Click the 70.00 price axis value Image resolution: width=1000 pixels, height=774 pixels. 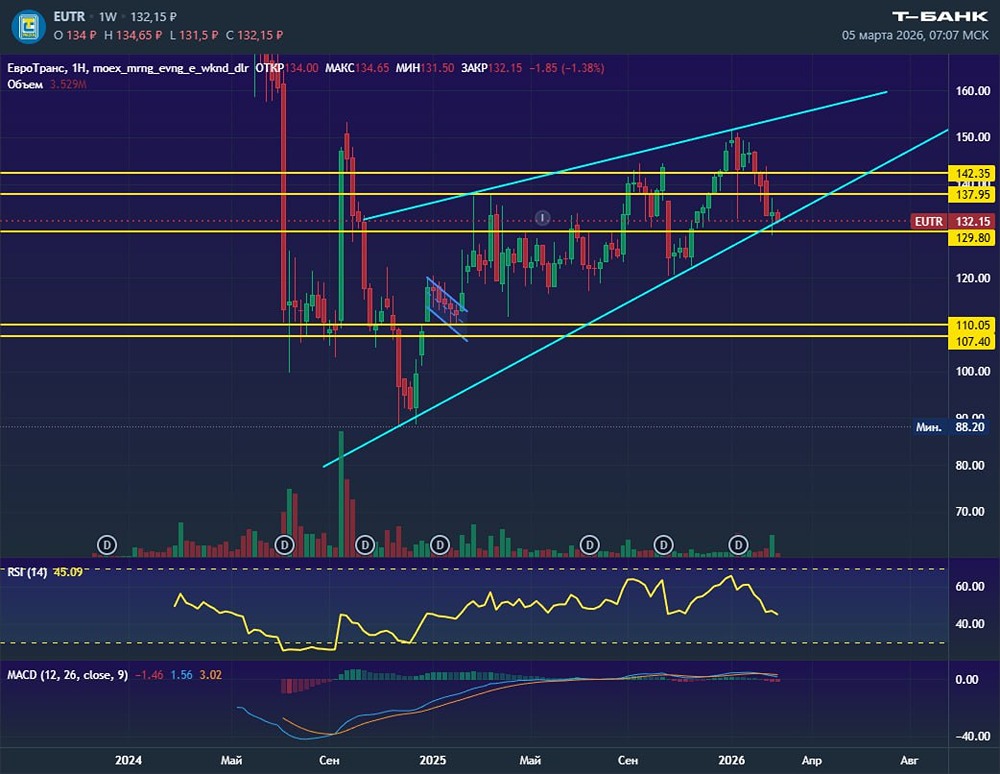pos(969,511)
